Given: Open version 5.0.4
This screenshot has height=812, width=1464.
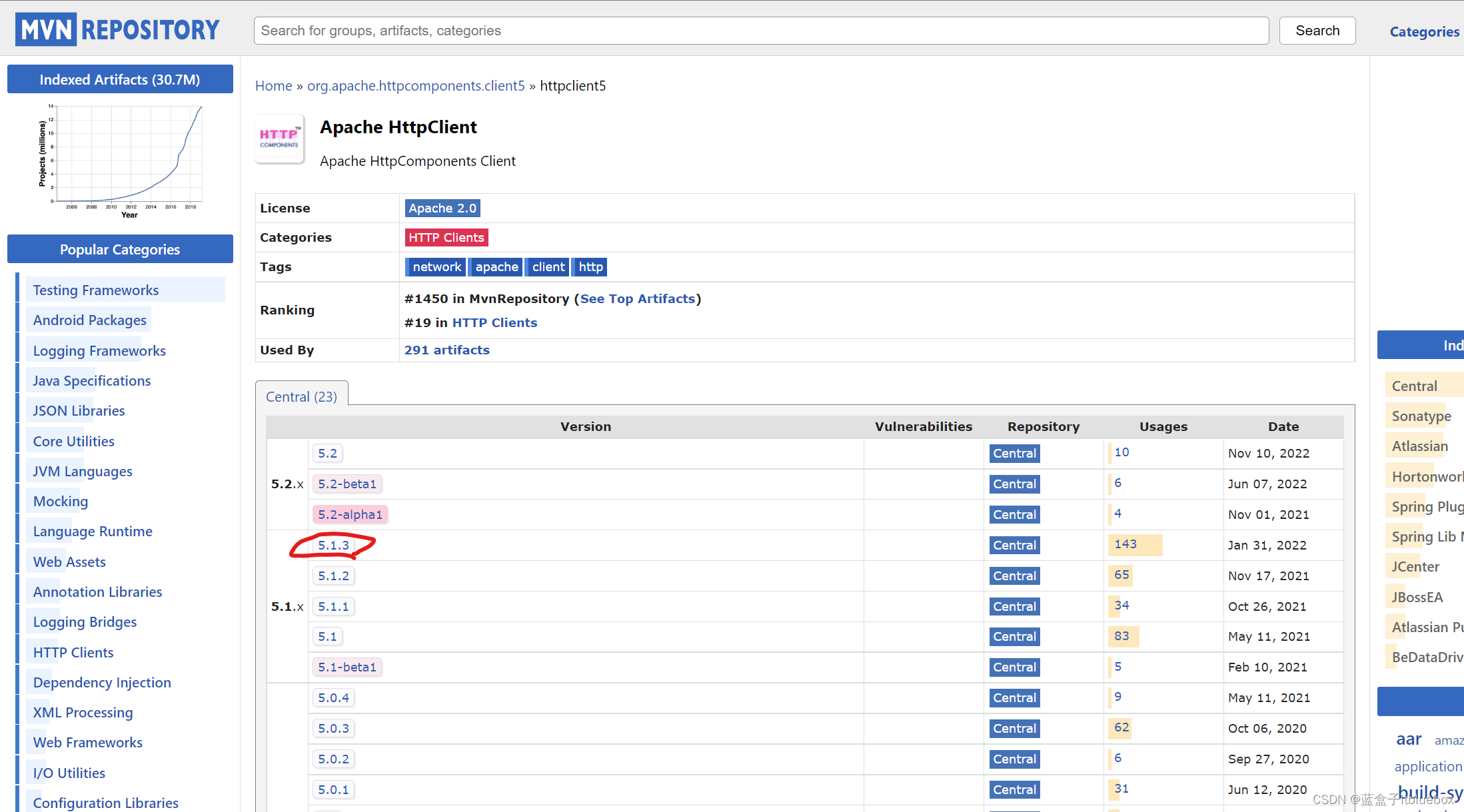Looking at the screenshot, I should click(333, 698).
